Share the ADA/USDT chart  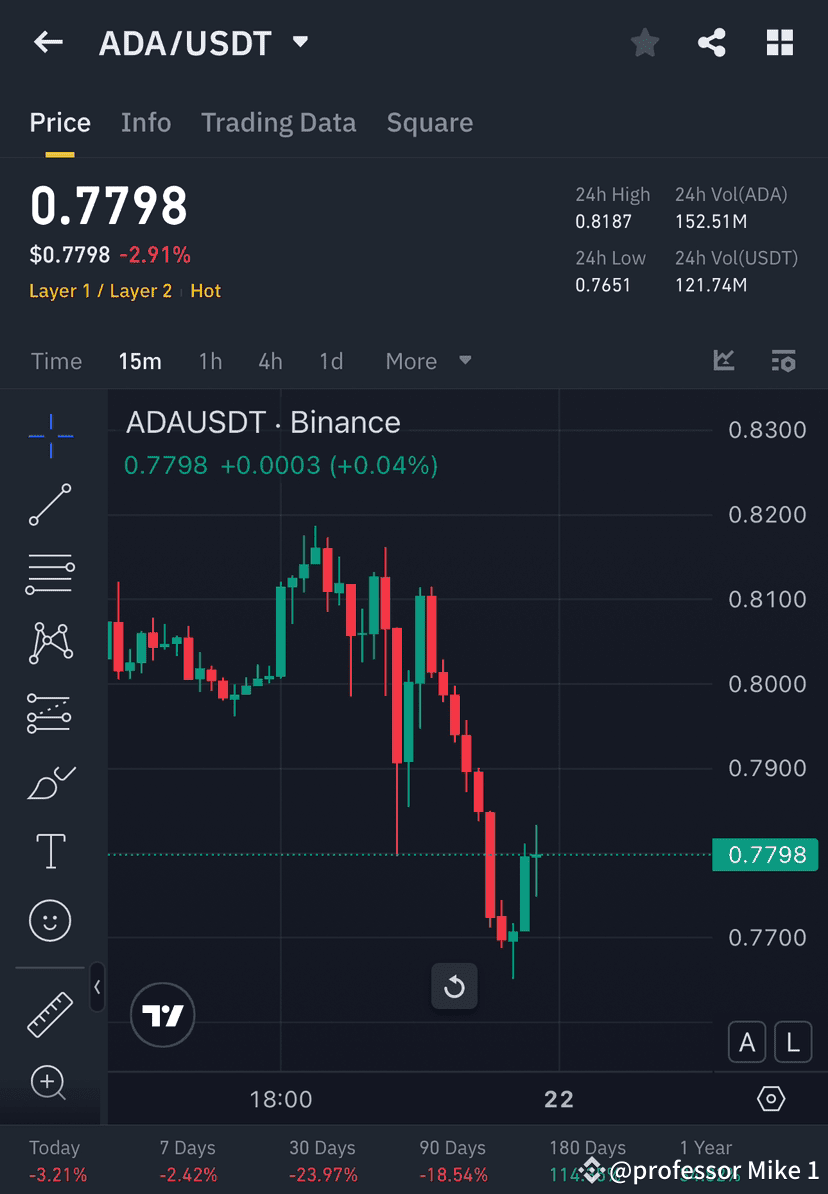click(712, 42)
